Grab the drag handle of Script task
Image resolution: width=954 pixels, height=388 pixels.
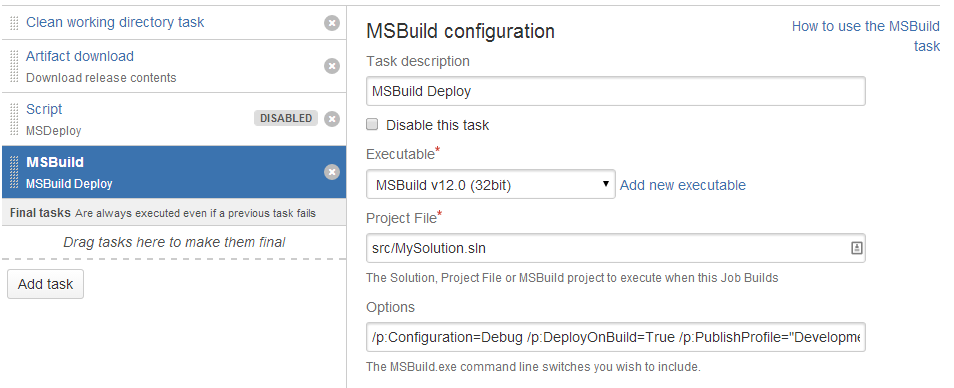(15, 119)
